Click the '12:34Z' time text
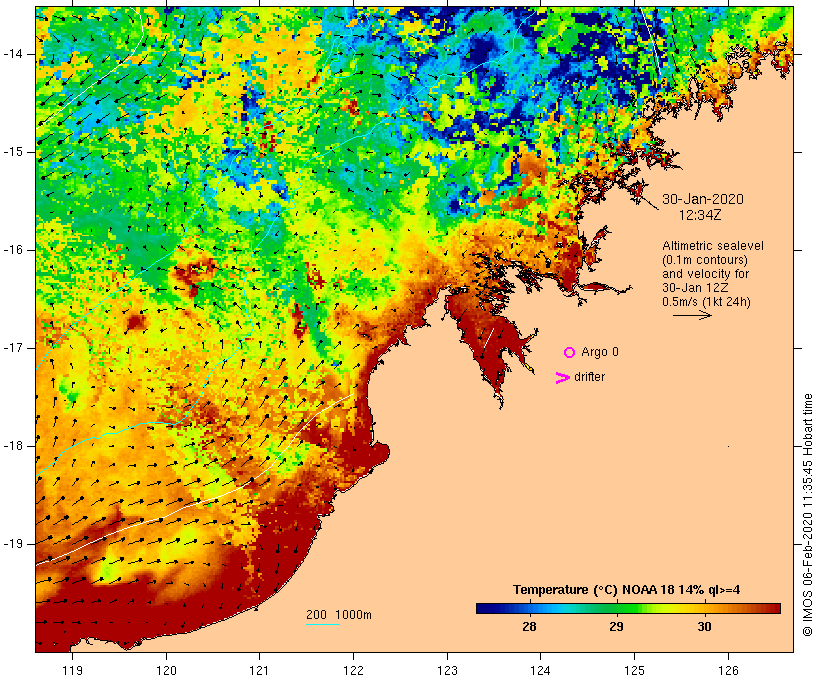The width and height of the screenshot is (820, 680). pyautogui.click(x=700, y=215)
